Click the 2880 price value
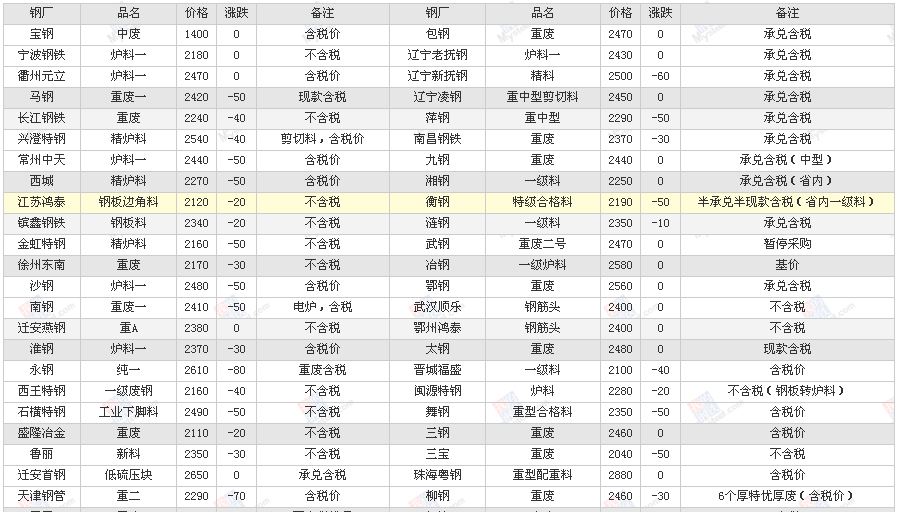Viewport: 898px width, 512px height. point(620,475)
